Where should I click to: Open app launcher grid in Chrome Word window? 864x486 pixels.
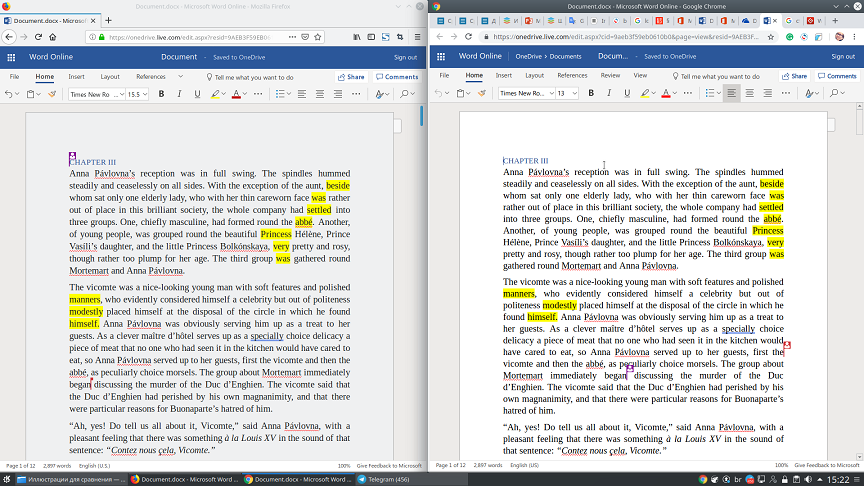coord(441,56)
